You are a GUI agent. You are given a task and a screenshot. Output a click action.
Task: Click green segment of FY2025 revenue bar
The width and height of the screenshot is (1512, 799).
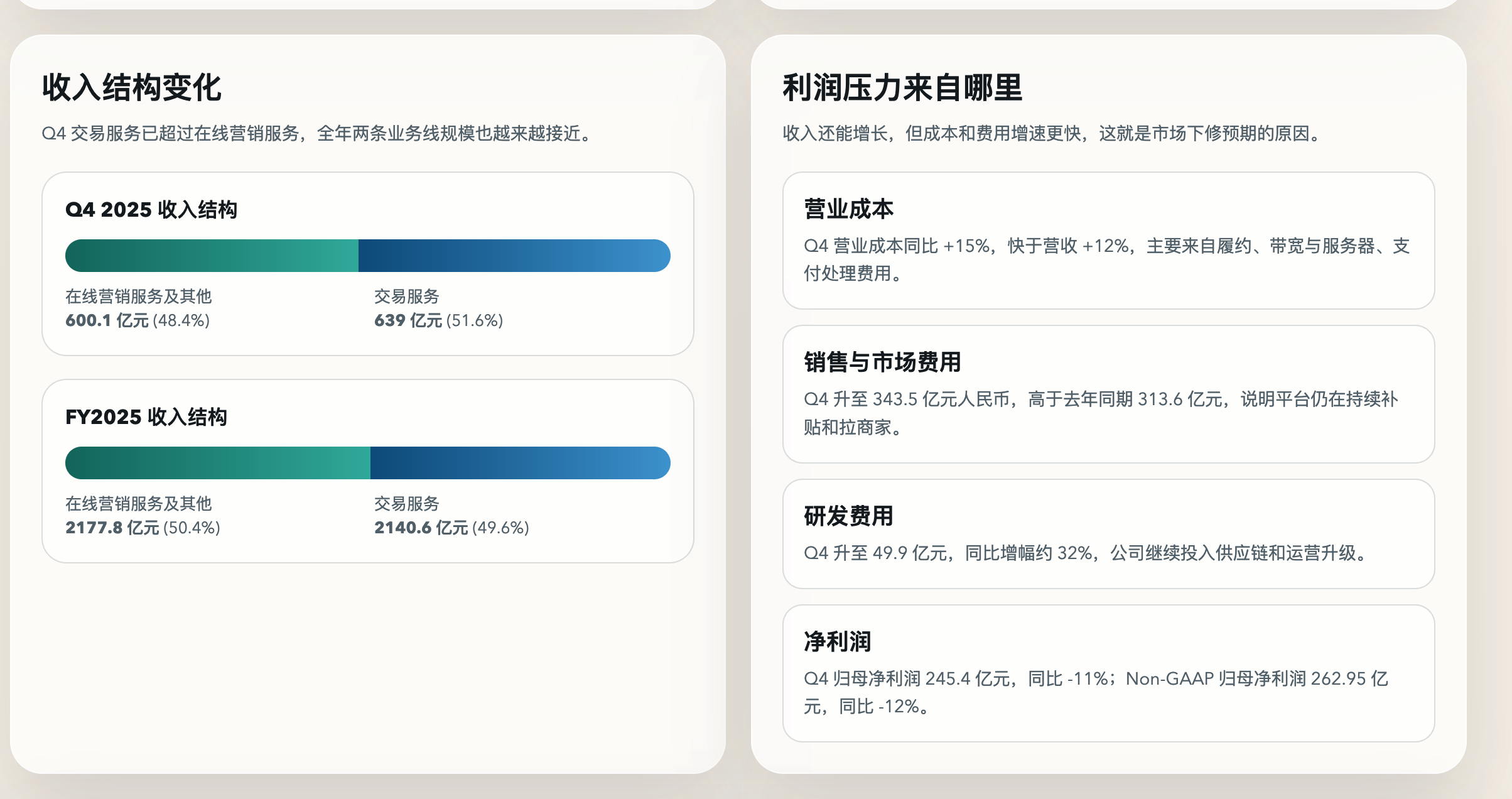click(x=217, y=463)
